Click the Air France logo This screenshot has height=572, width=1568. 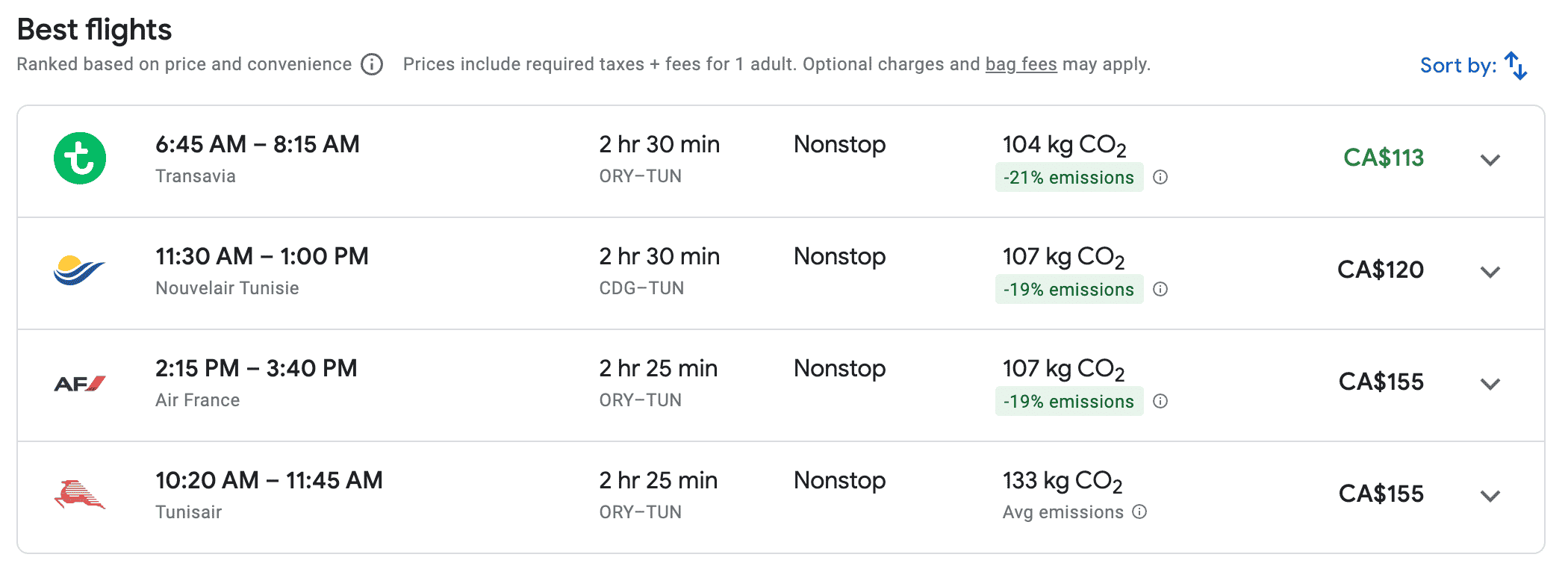(80, 383)
